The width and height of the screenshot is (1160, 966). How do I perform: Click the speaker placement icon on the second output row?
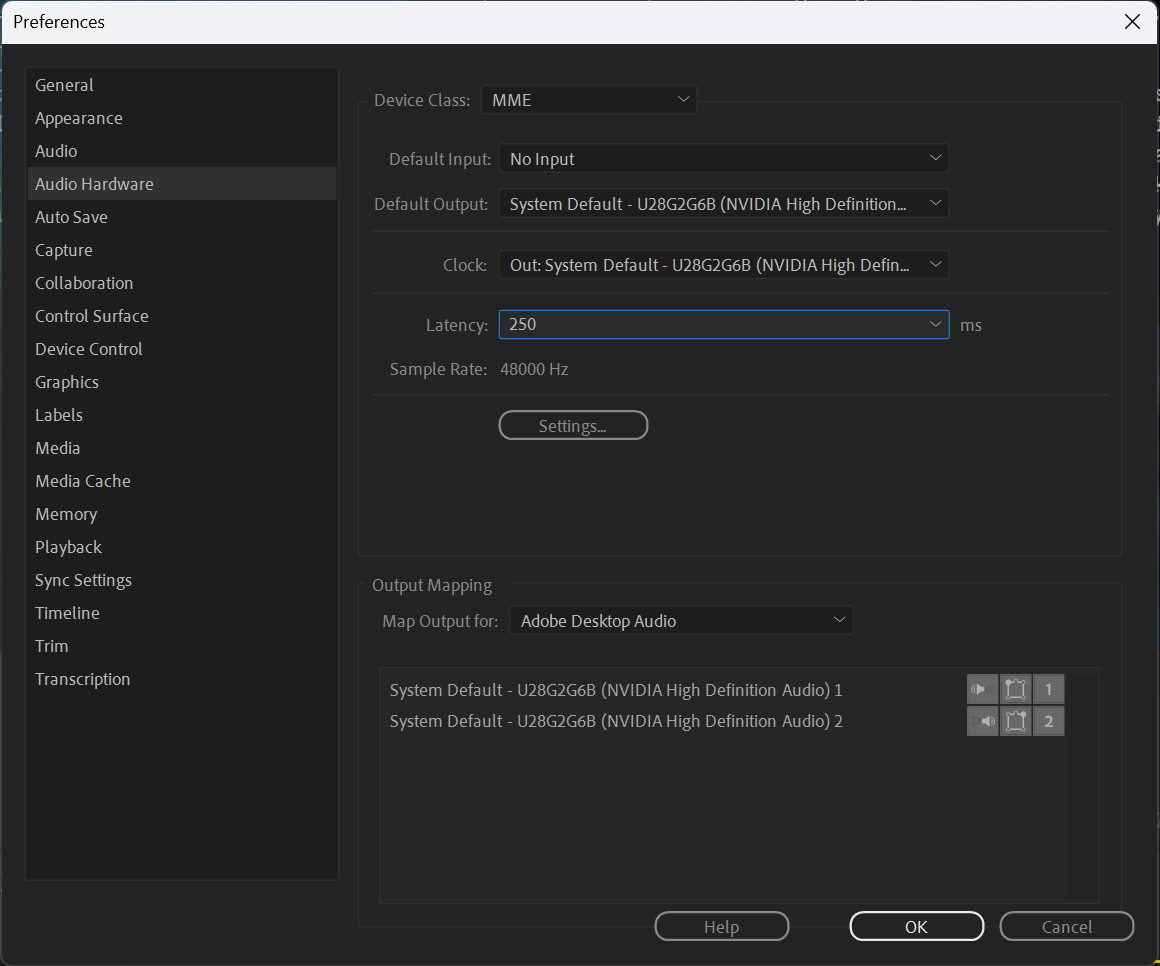pos(1015,721)
